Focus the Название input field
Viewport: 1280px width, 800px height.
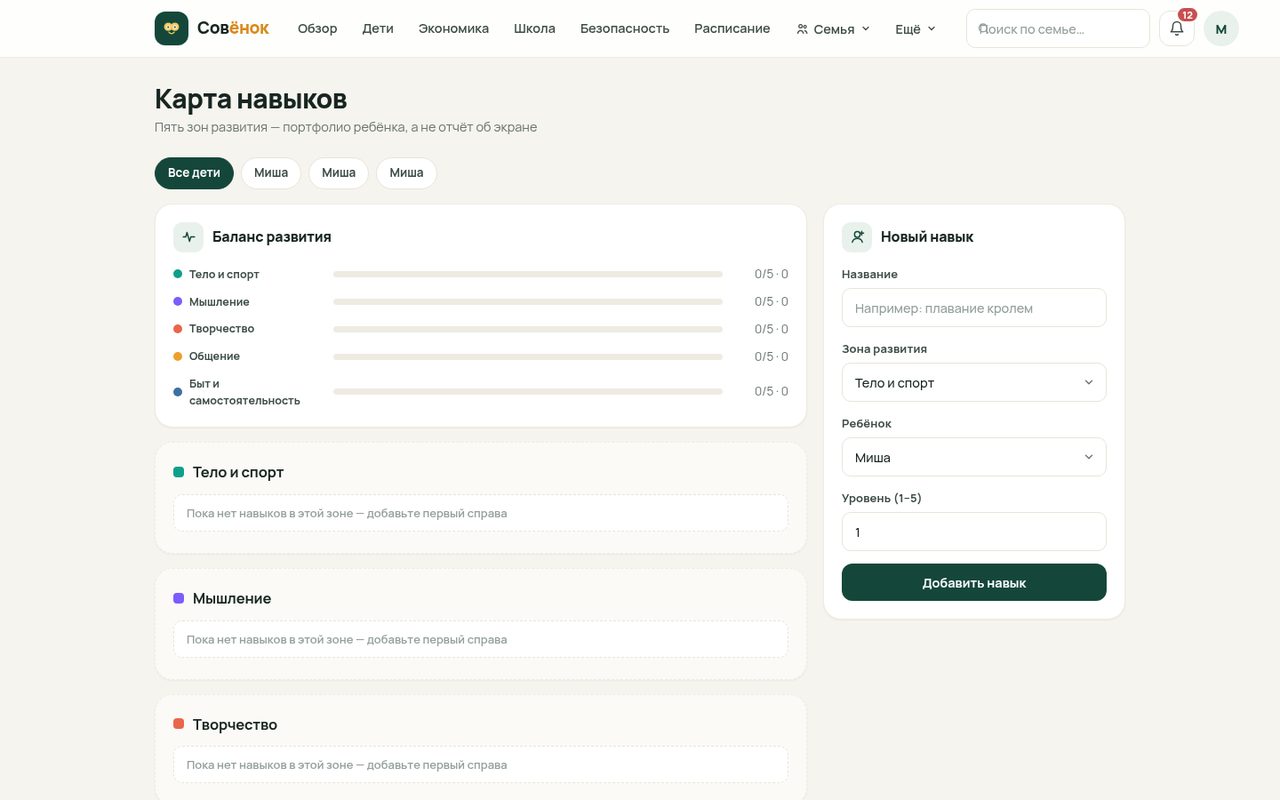click(x=974, y=308)
